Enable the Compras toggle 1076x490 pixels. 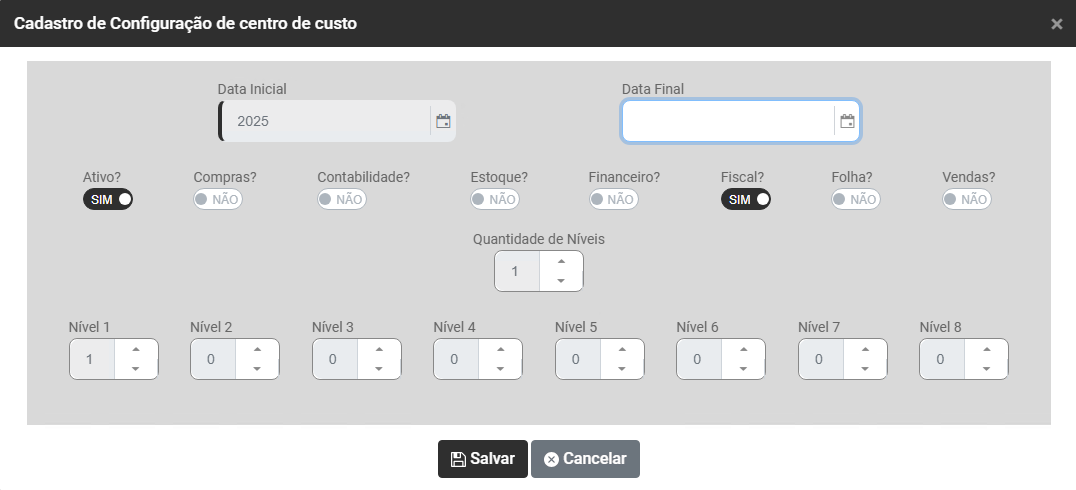218,199
